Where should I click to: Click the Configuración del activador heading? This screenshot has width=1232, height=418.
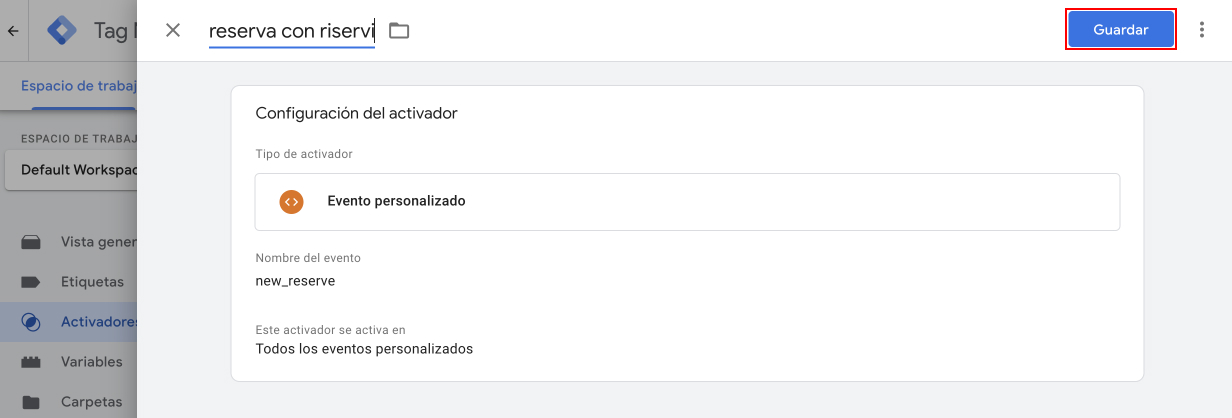click(356, 113)
